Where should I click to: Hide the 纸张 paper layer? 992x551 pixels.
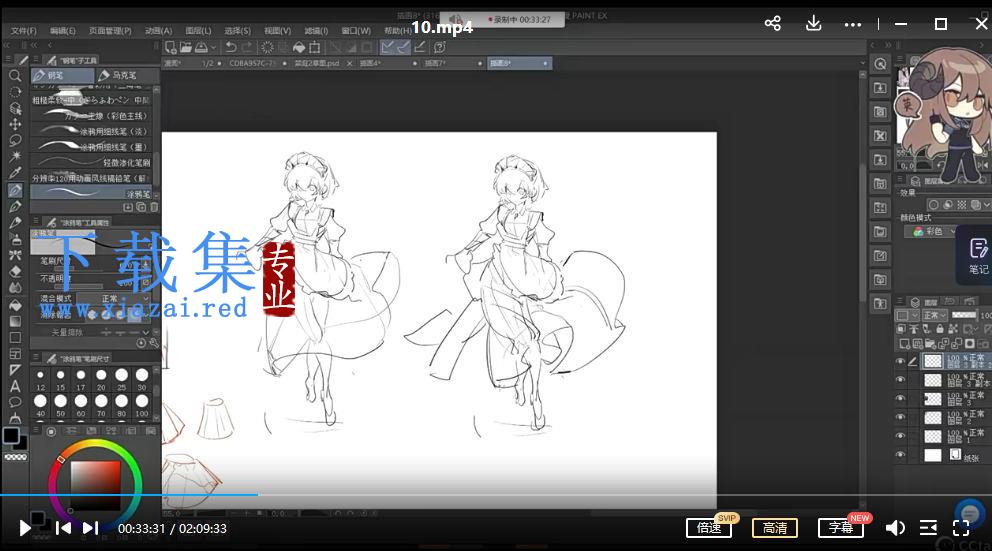pos(900,454)
